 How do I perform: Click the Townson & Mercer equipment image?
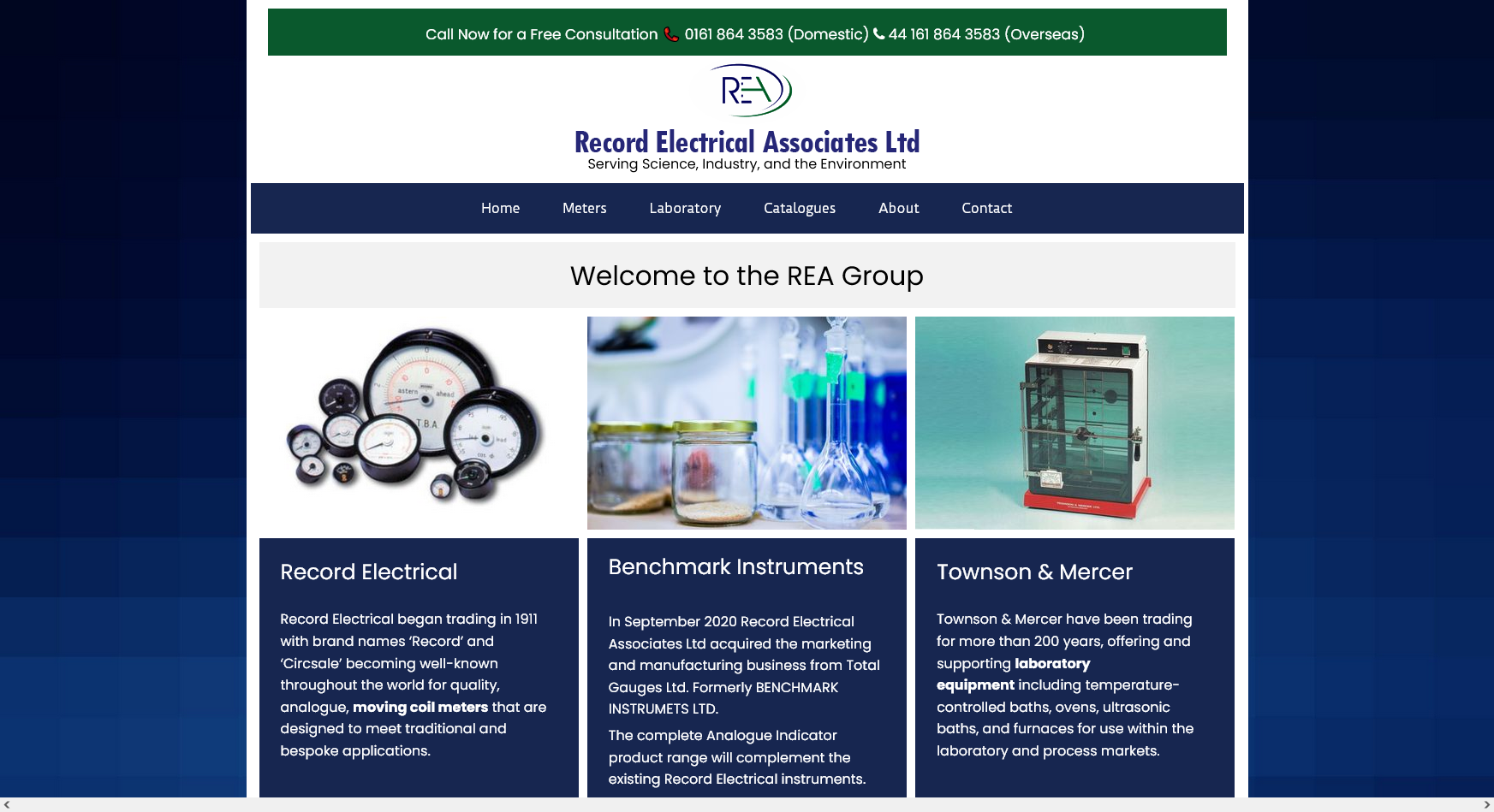click(1074, 423)
